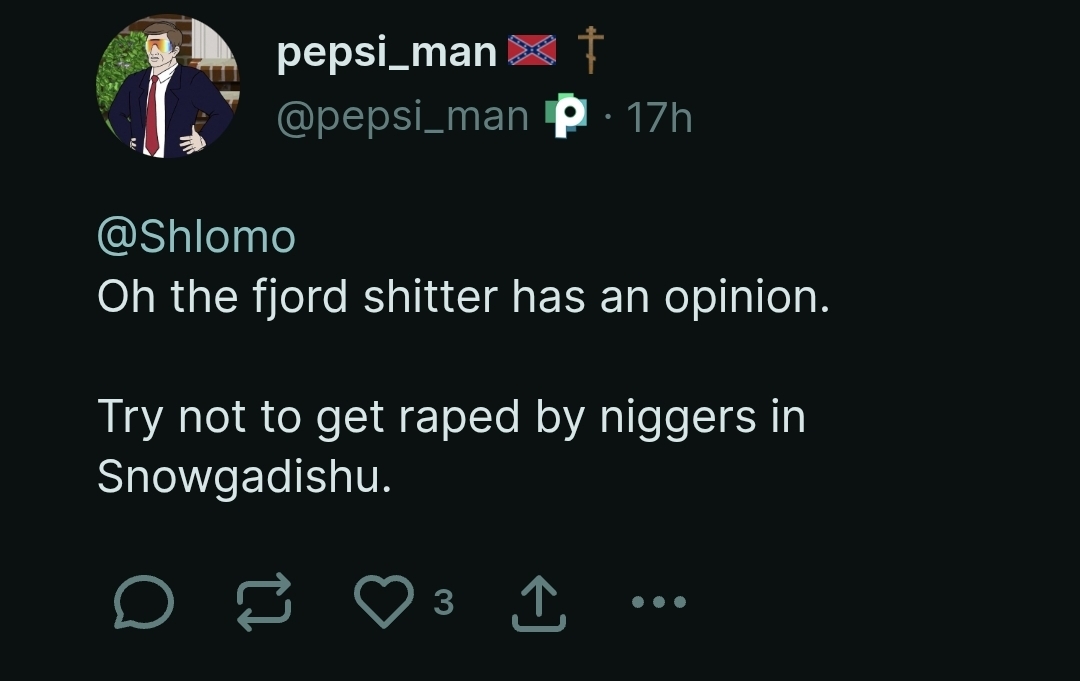Click the Confederate flag emoji

(531, 47)
